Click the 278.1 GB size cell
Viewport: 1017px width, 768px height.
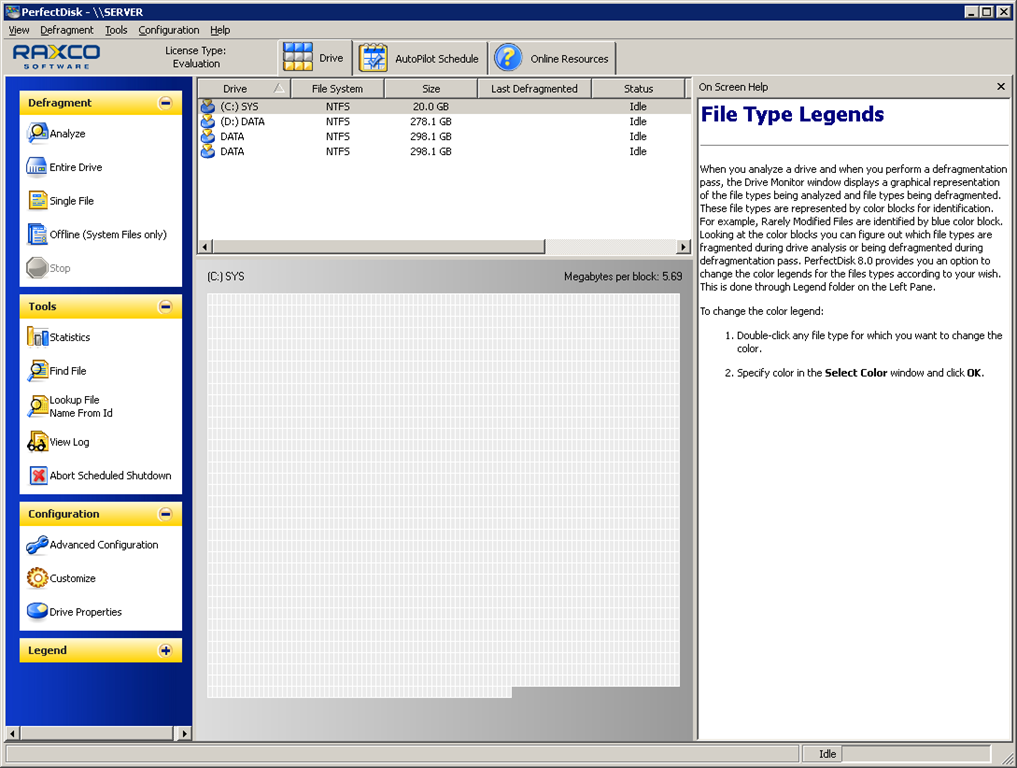coord(431,121)
